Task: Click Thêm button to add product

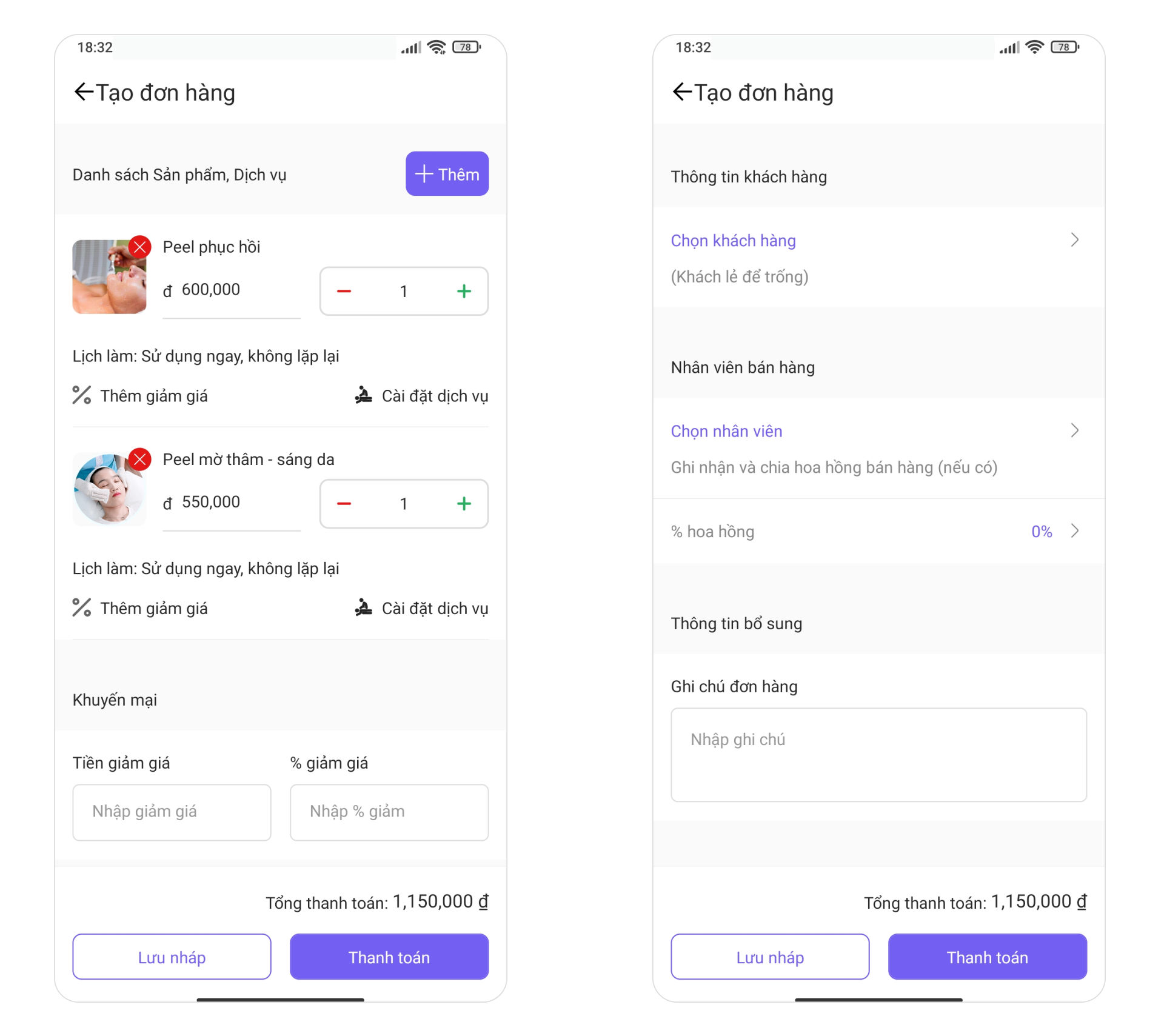Action: click(447, 174)
